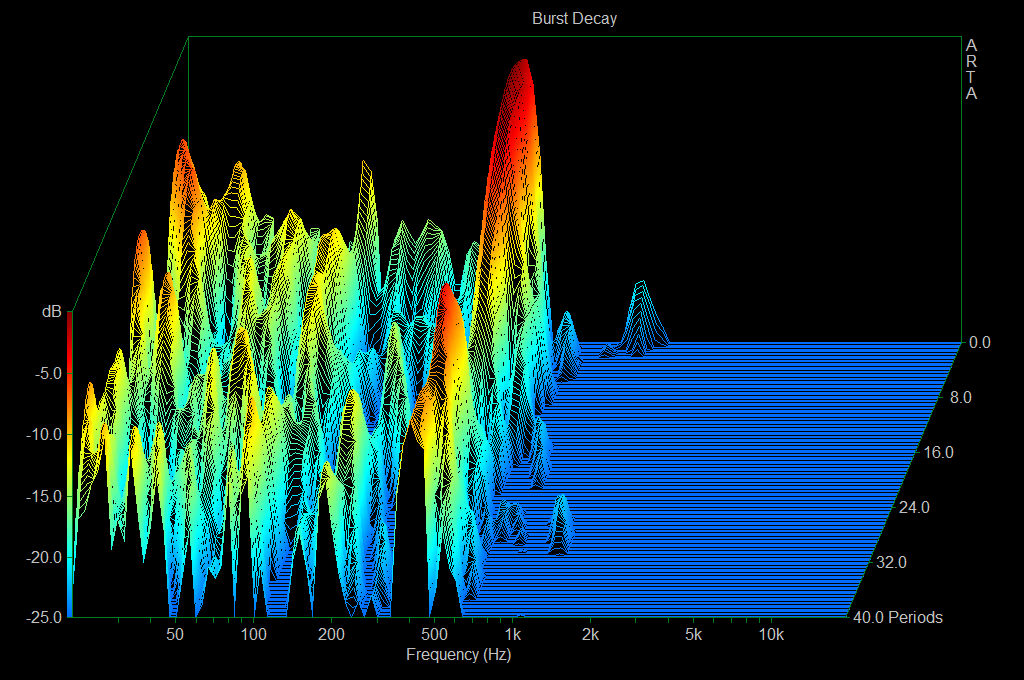The width and height of the screenshot is (1024, 680).
Task: Click the 1k frequency label
Action: click(513, 634)
